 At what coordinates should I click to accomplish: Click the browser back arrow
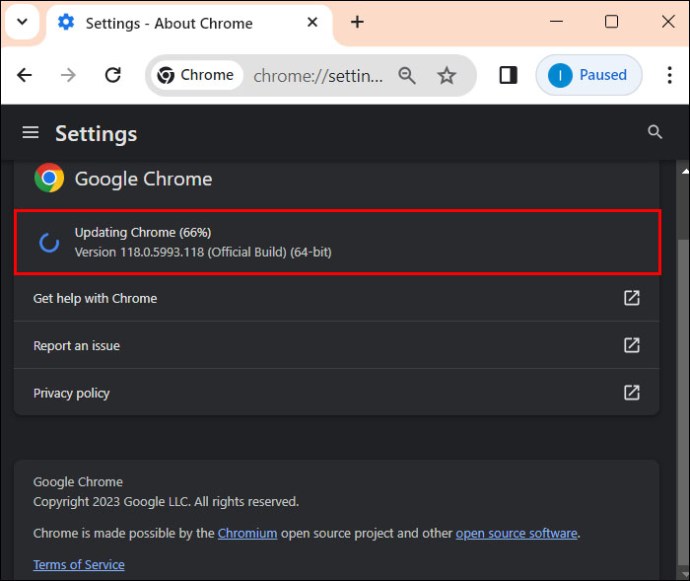[x=25, y=75]
